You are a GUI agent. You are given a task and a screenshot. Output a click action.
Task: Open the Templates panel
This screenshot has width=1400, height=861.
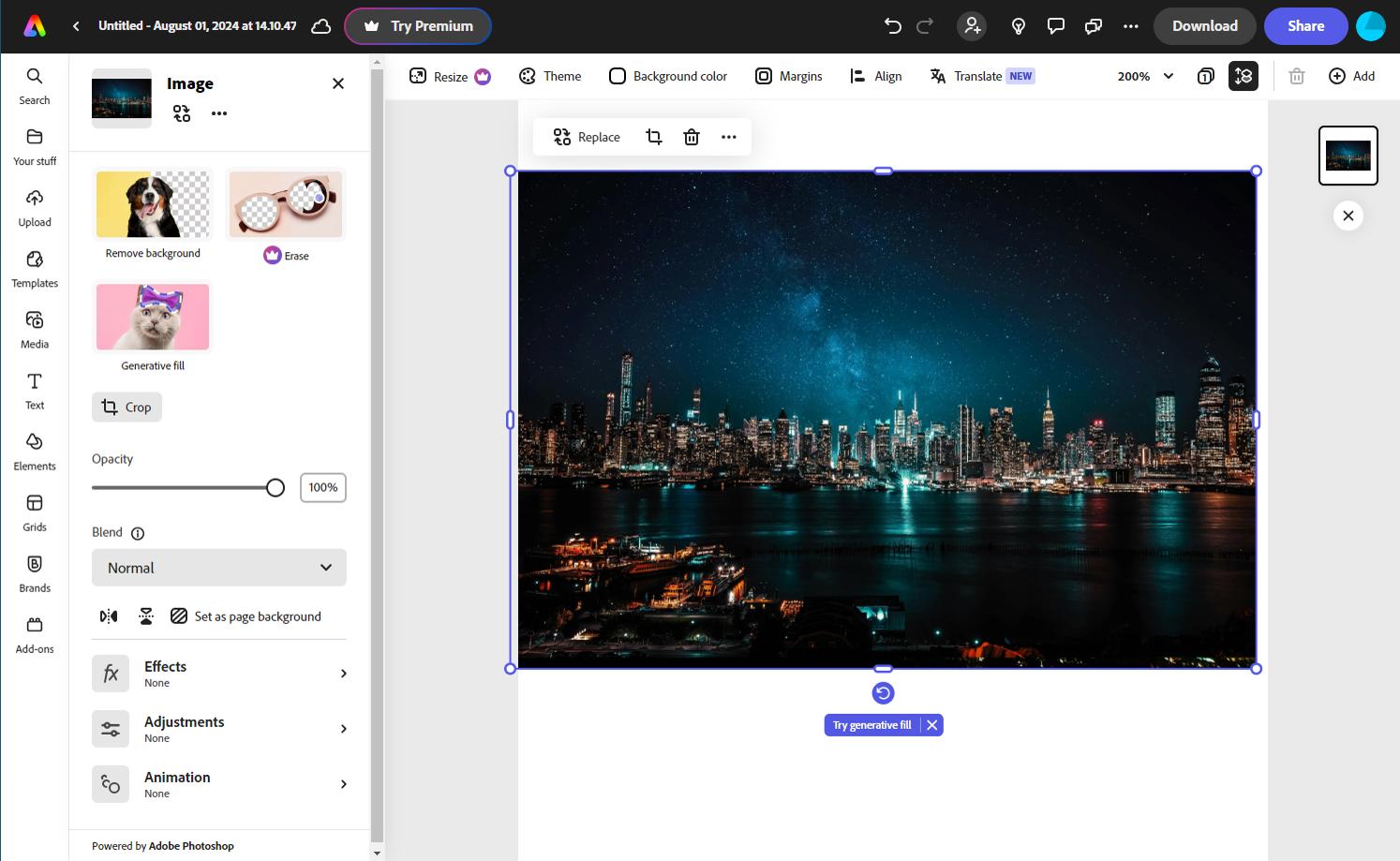[35, 269]
